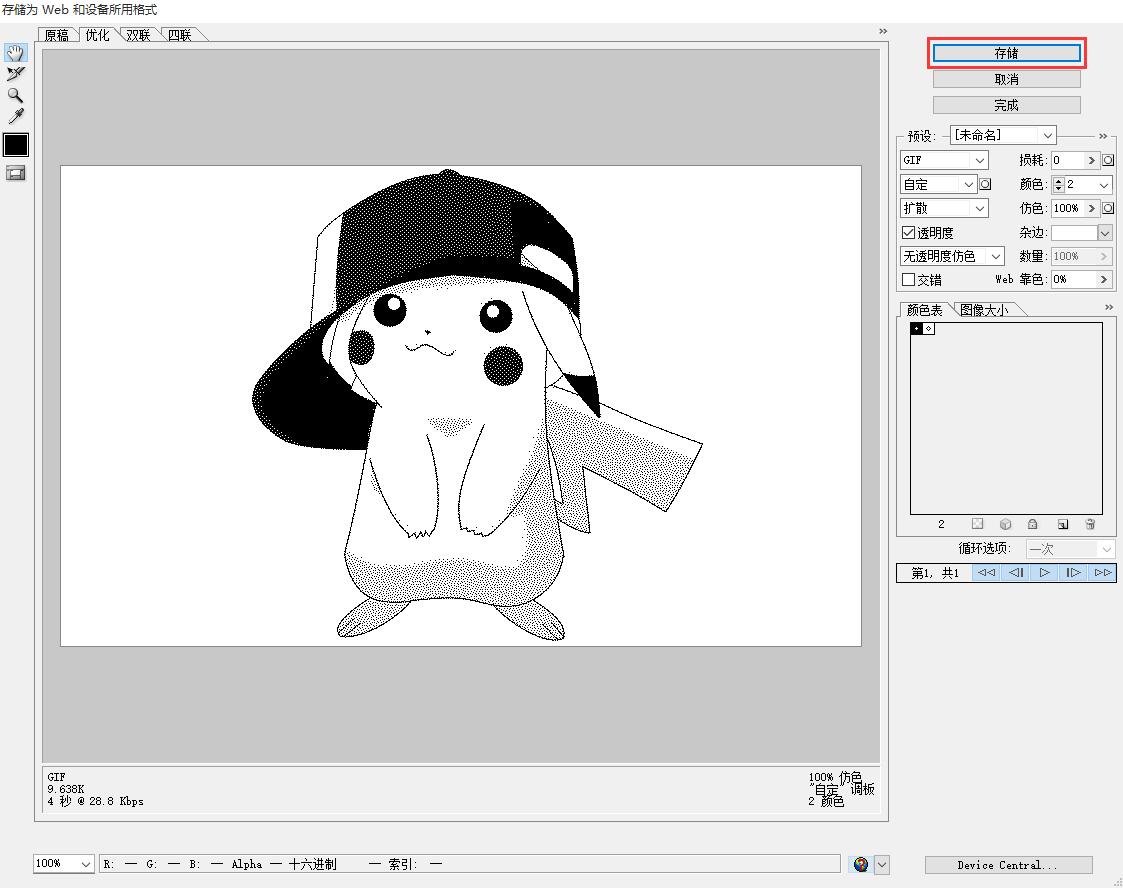Click the mask icon next to 仿色

tap(1108, 208)
